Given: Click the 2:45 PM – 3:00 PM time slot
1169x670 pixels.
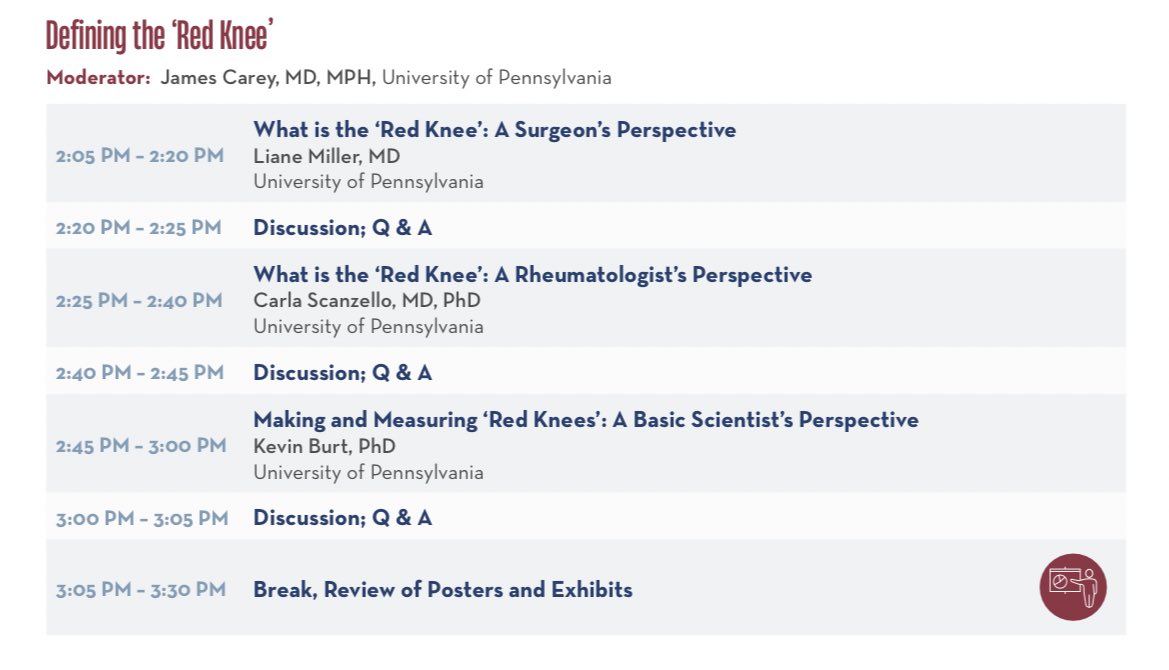Looking at the screenshot, I should click(141, 446).
